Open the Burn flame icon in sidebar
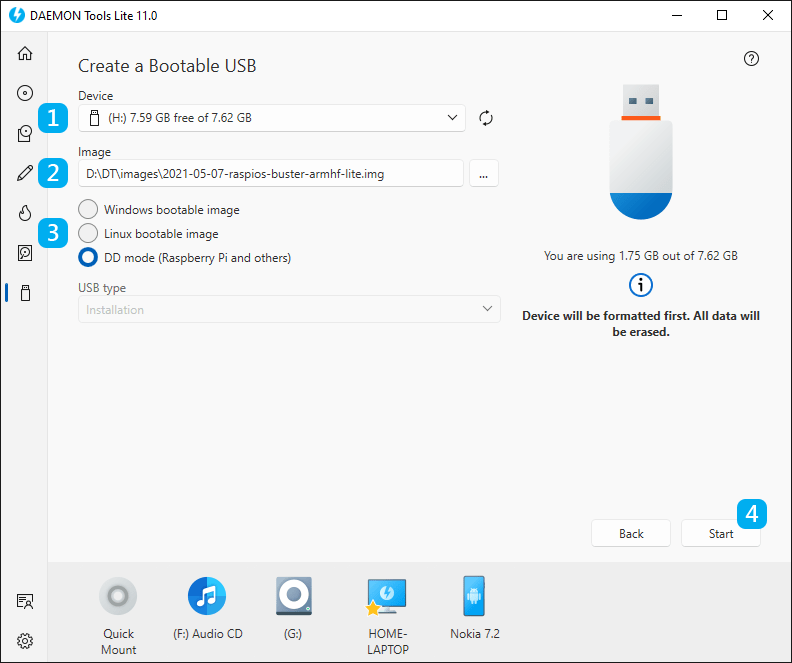 (x=25, y=213)
